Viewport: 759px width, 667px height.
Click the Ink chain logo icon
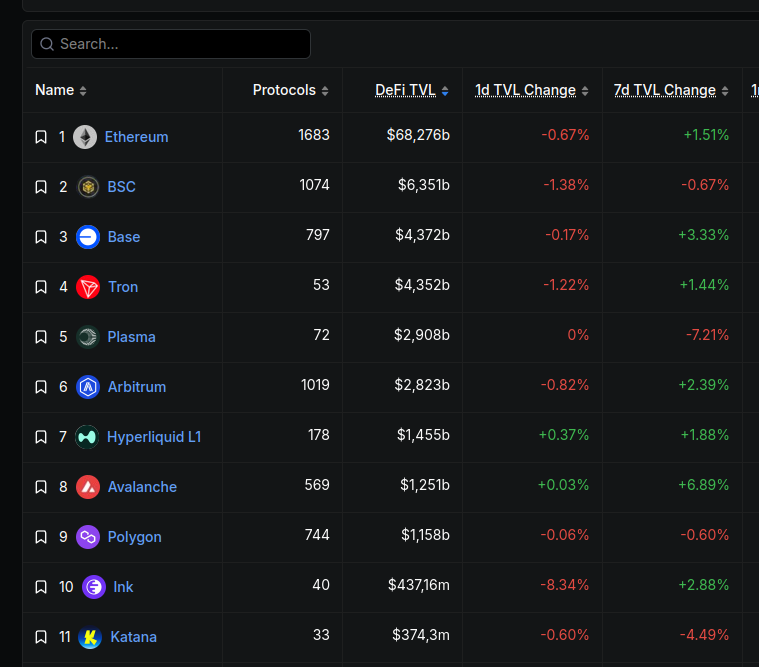click(94, 587)
